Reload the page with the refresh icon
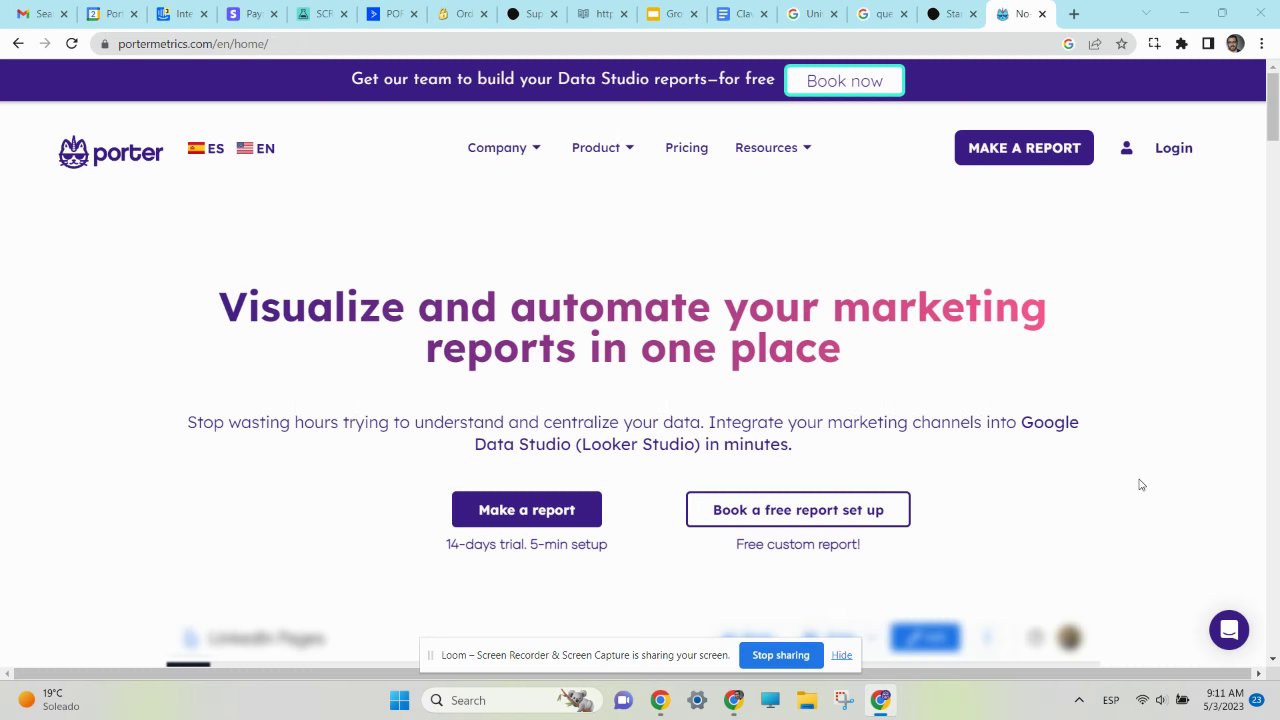Image resolution: width=1280 pixels, height=720 pixels. tap(72, 44)
